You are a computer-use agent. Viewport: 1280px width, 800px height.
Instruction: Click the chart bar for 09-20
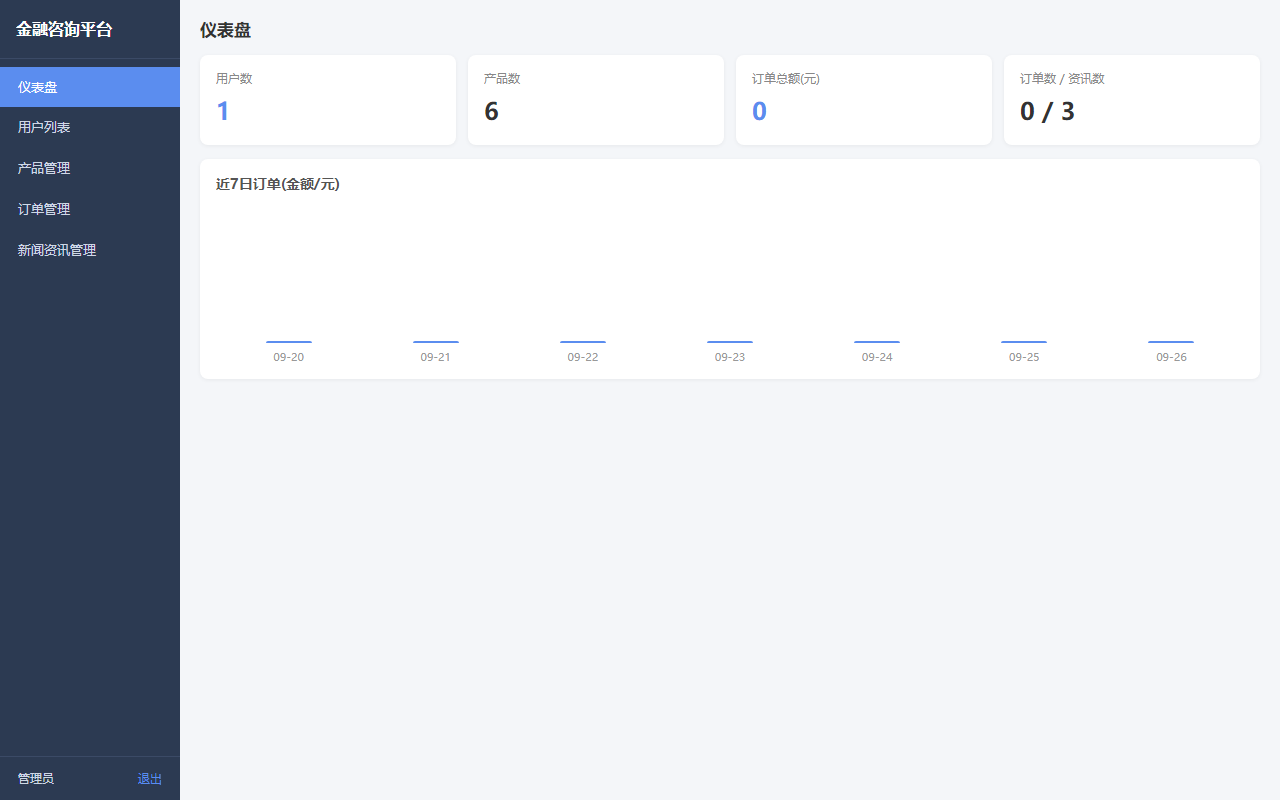point(289,342)
